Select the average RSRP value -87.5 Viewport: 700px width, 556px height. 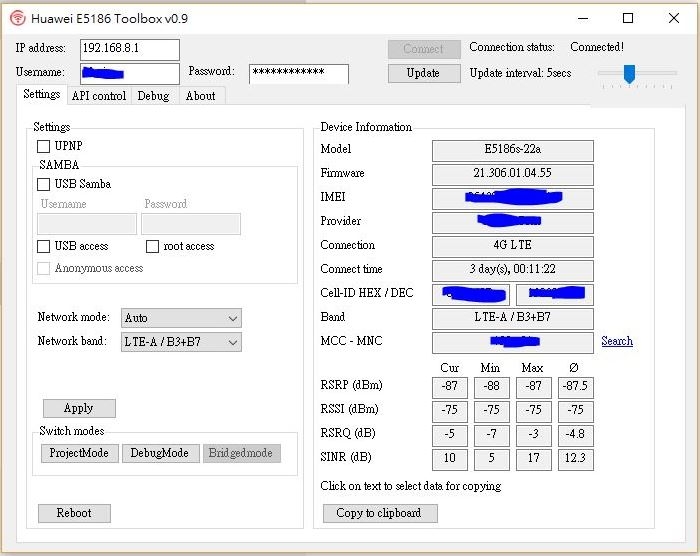575,388
